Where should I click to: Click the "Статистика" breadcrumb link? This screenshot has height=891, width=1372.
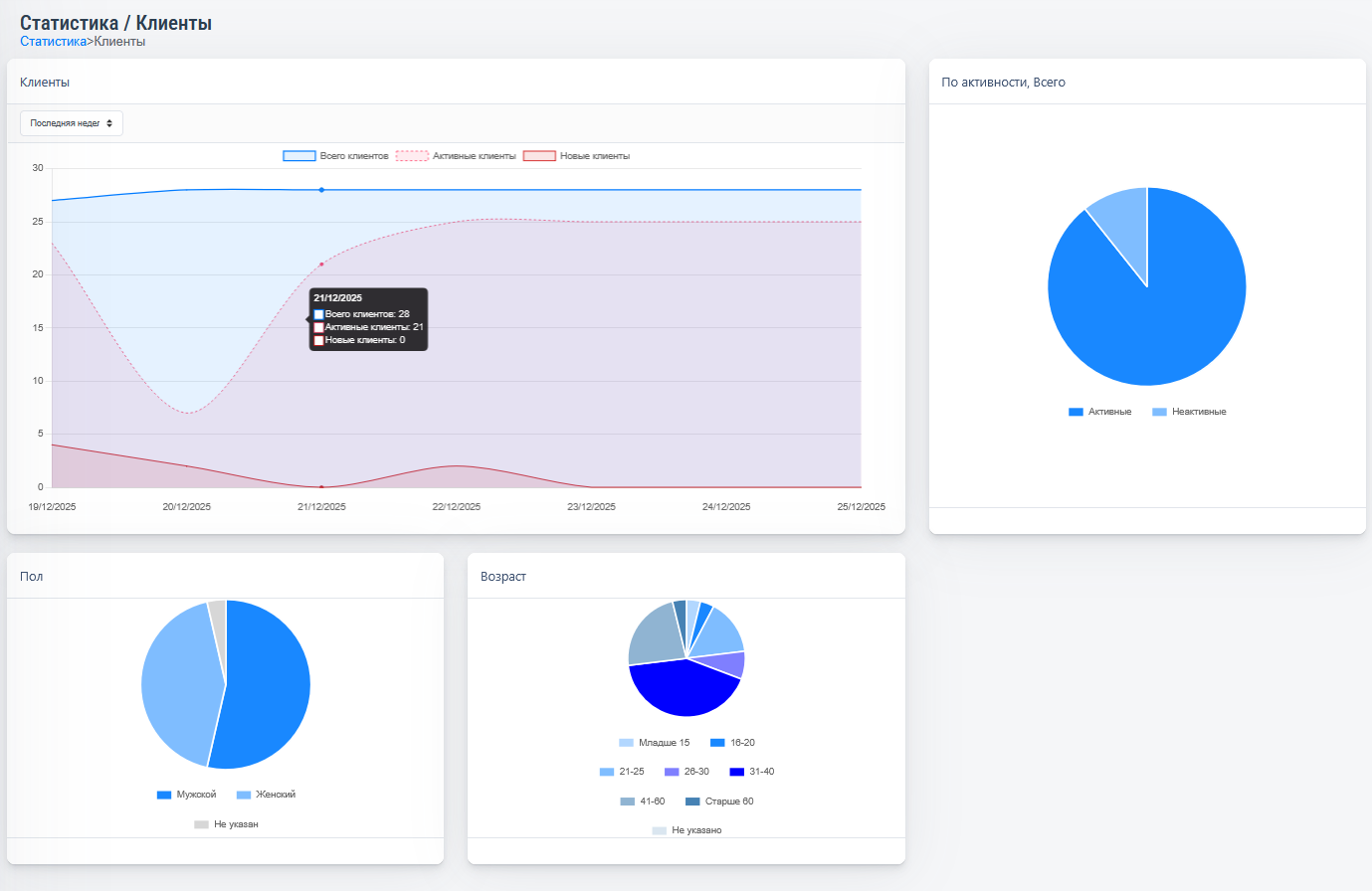(53, 42)
